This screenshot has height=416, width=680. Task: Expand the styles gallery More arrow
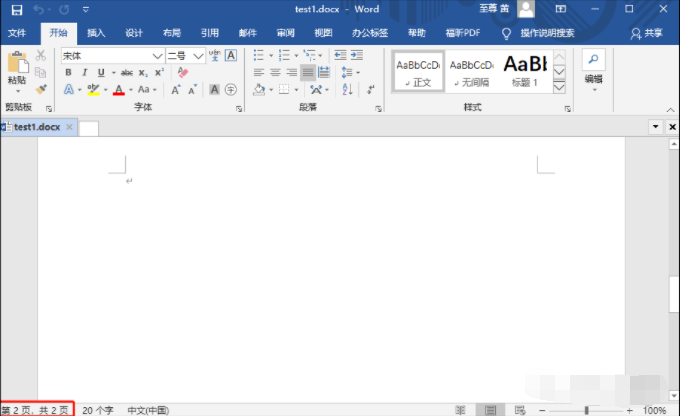point(559,87)
